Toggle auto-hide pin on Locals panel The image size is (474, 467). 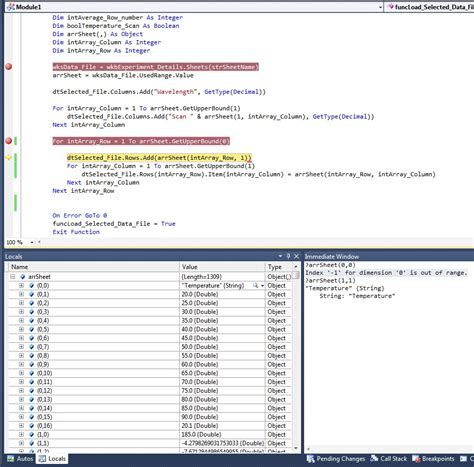click(x=288, y=256)
